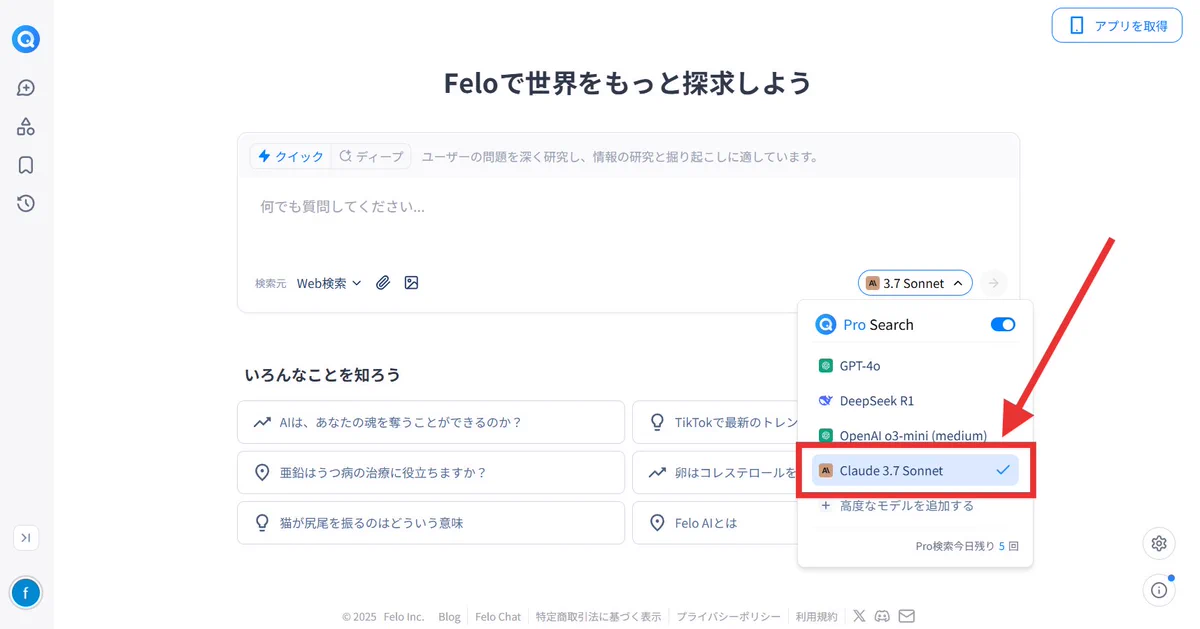Open the X (Twitter) footer icon

pos(859,616)
